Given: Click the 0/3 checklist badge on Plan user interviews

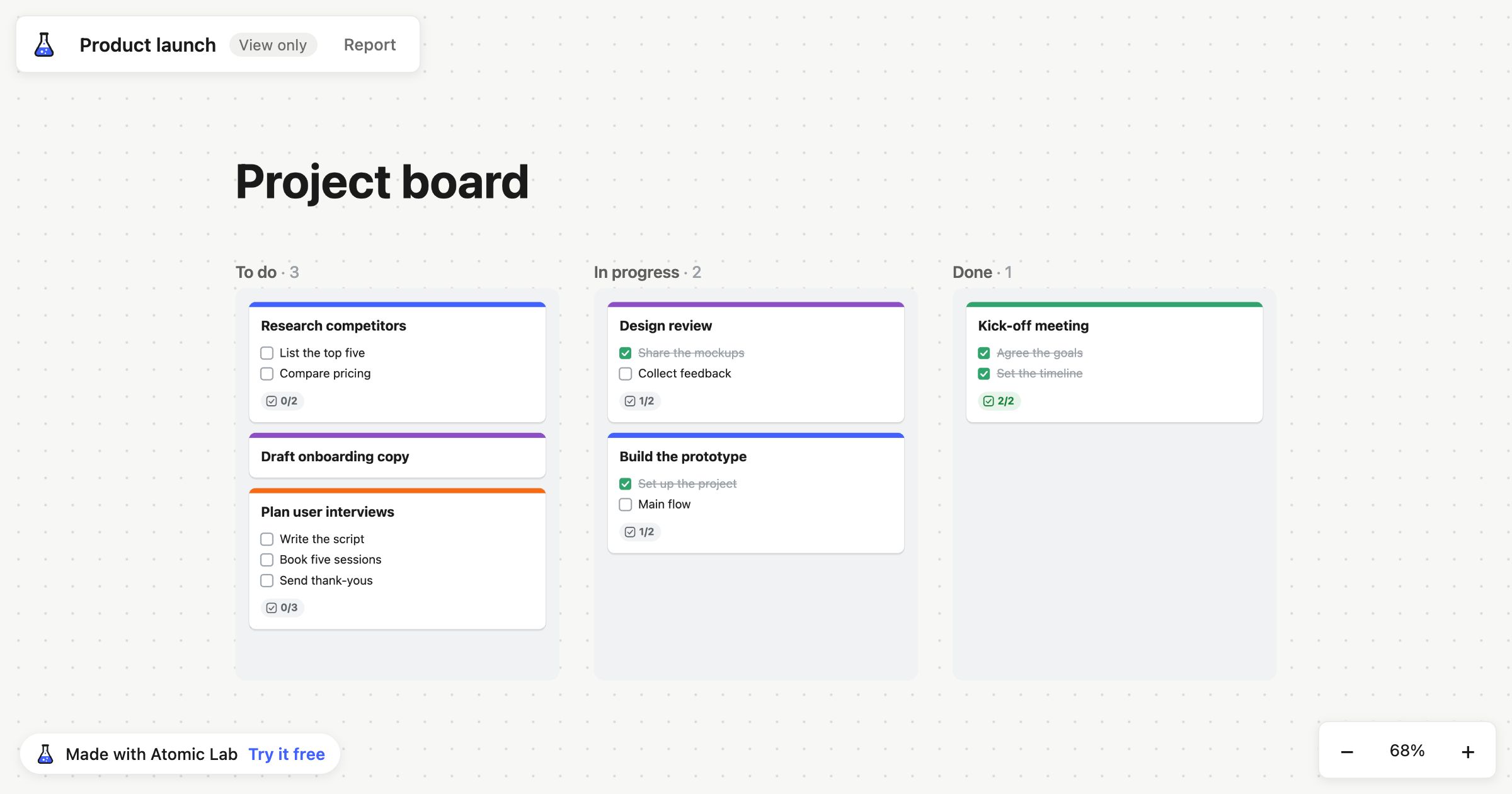Looking at the screenshot, I should 282,607.
